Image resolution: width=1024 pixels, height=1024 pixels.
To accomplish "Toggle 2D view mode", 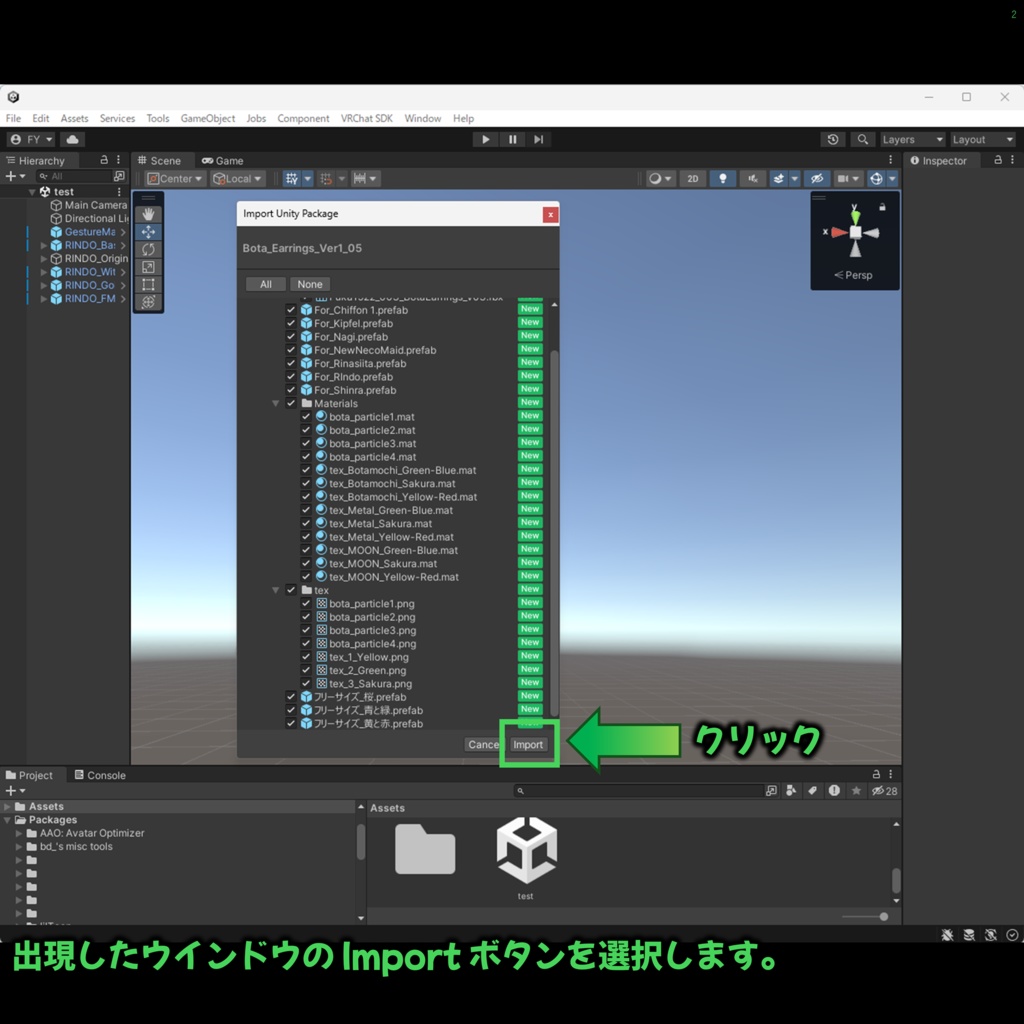I will point(693,178).
